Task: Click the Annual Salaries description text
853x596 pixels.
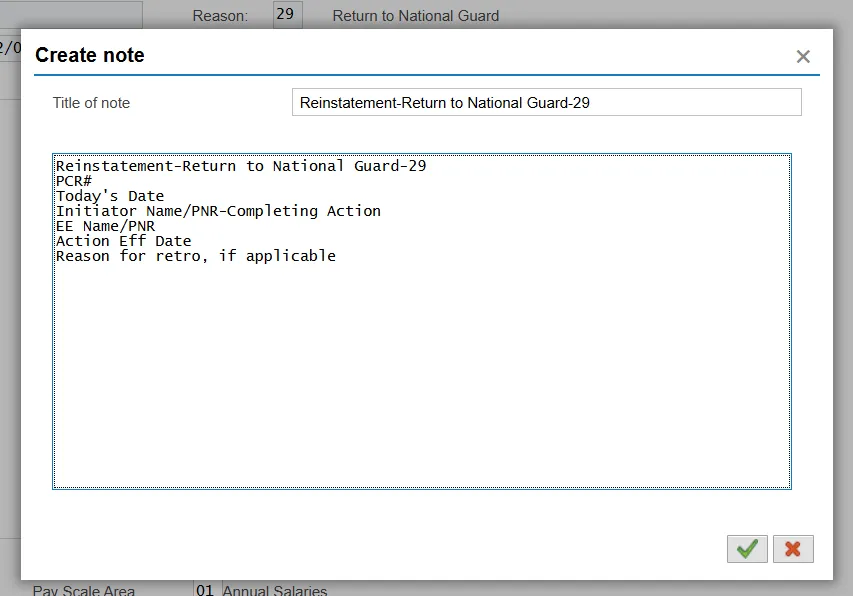Action: 275,590
